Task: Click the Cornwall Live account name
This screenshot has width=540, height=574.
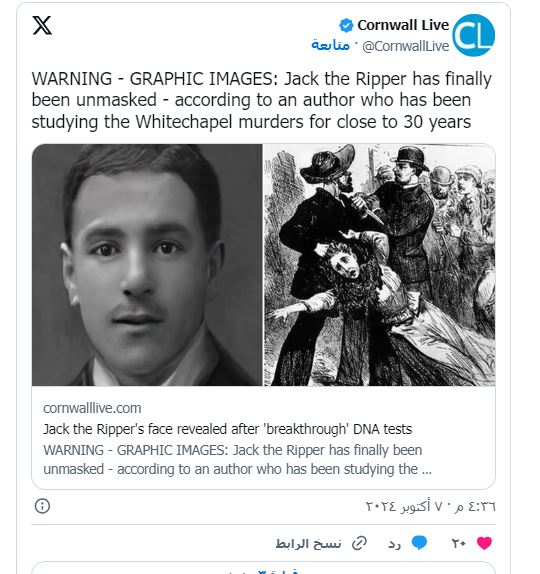Action: [x=403, y=25]
